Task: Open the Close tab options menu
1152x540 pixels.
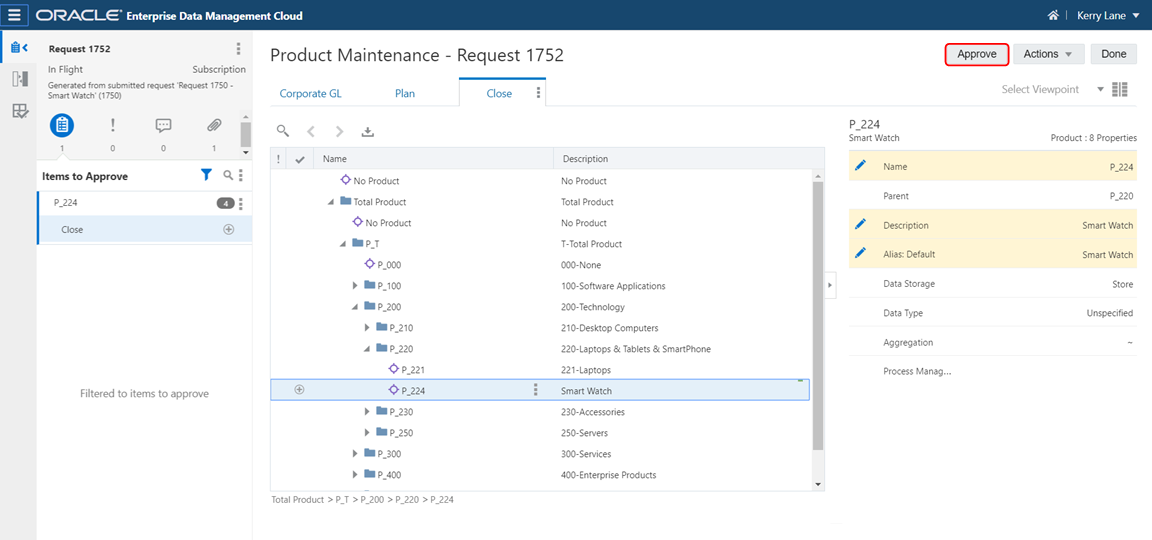Action: 538,93
